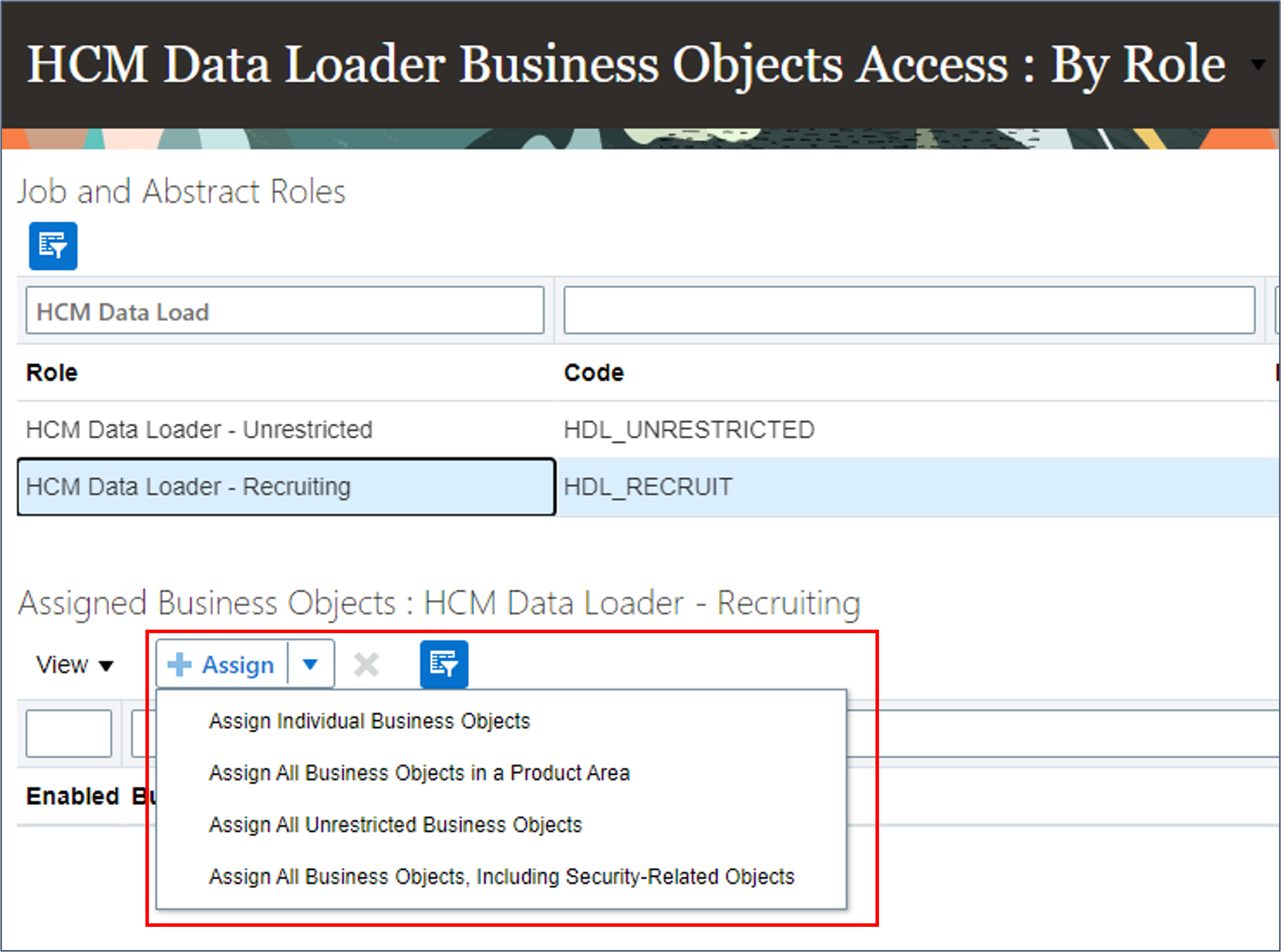Image resolution: width=1281 pixels, height=952 pixels.
Task: Click the Query By Example filter icon under Job and Abstract Roles
Action: [x=53, y=246]
